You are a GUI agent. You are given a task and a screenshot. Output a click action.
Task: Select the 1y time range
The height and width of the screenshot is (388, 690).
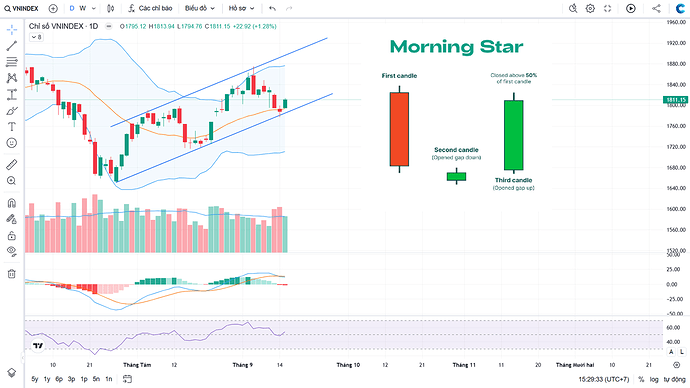coord(47,379)
